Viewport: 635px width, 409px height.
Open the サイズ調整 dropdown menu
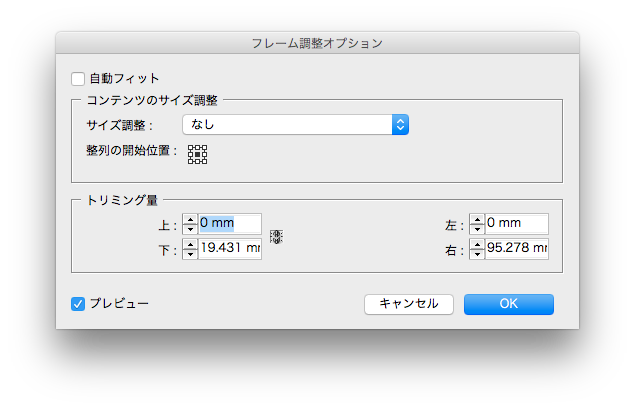(295, 125)
